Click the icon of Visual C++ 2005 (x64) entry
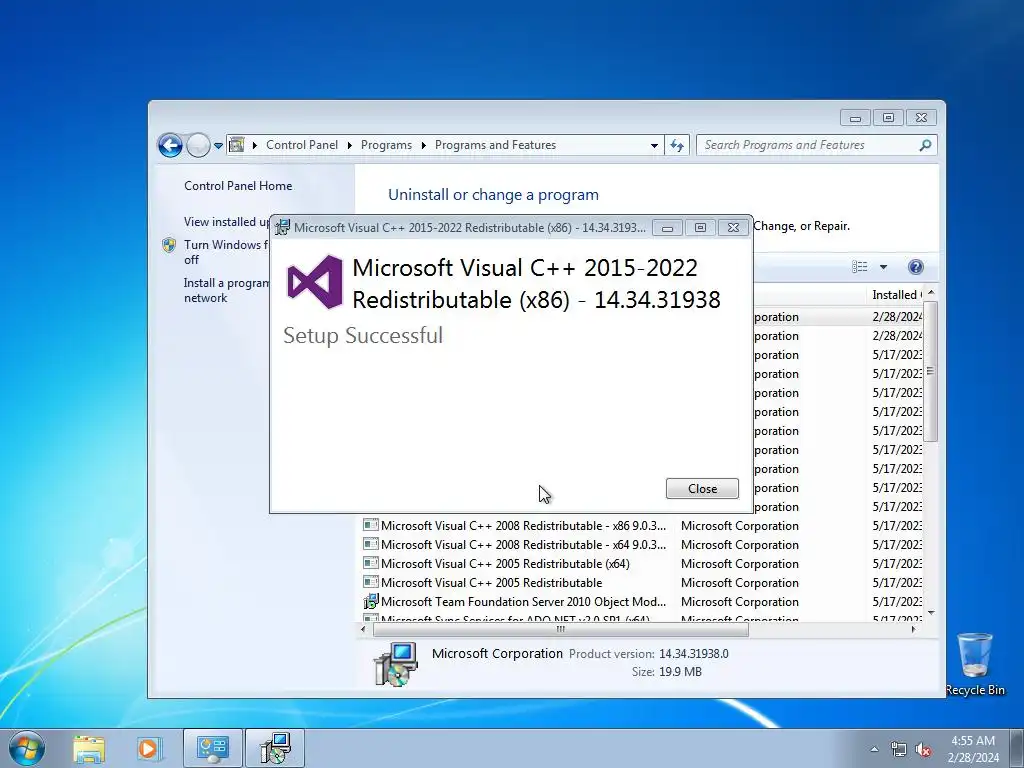 (370, 562)
